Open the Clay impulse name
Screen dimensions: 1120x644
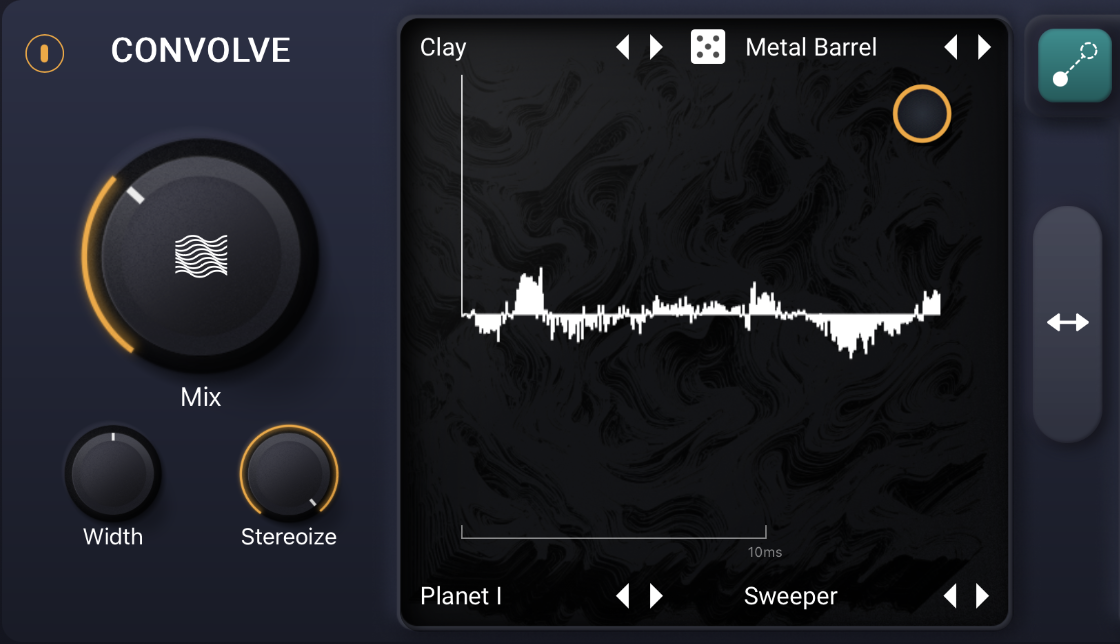[x=443, y=47]
